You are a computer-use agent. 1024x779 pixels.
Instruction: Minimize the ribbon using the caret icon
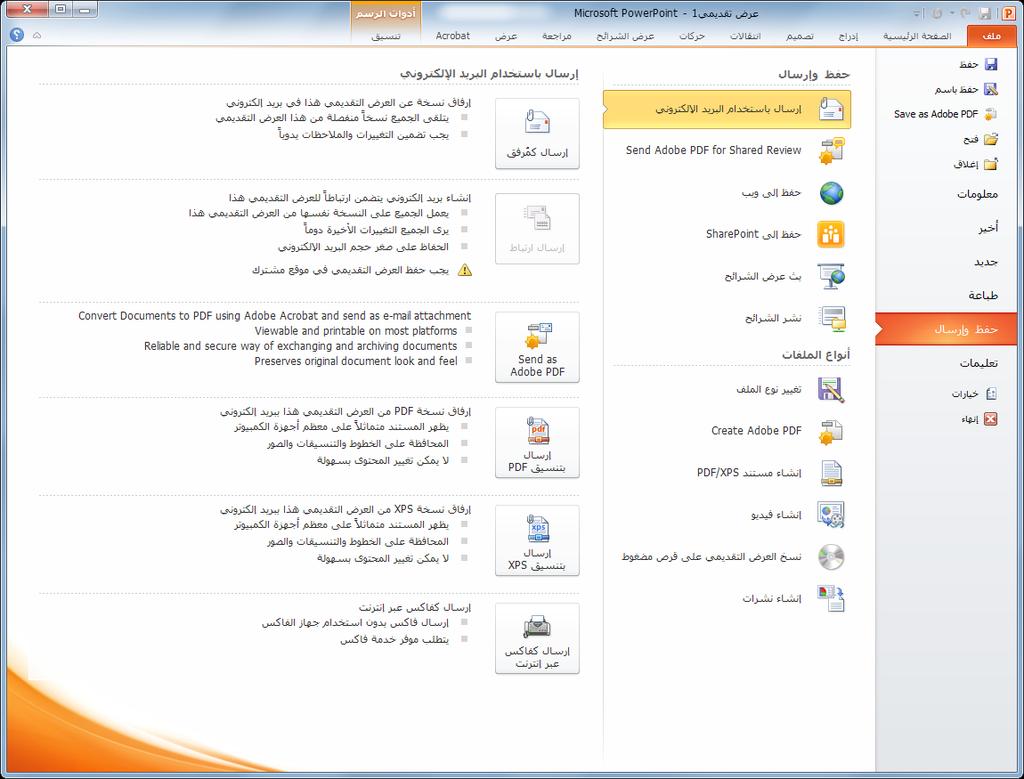click(x=37, y=35)
